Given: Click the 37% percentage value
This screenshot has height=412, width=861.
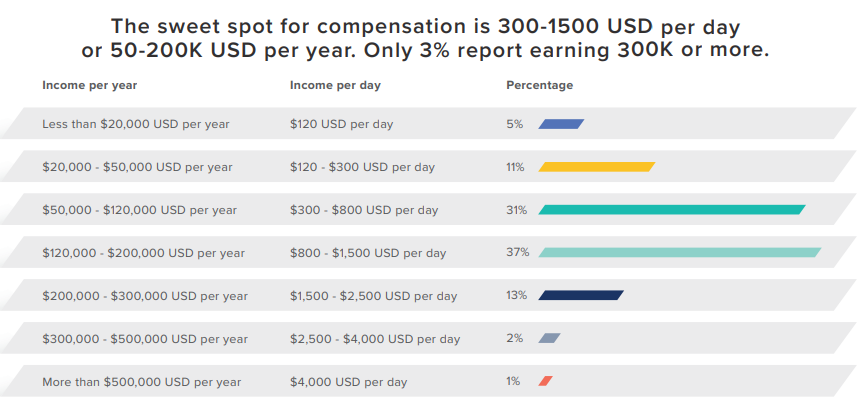Looking at the screenshot, I should pyautogui.click(x=517, y=252).
